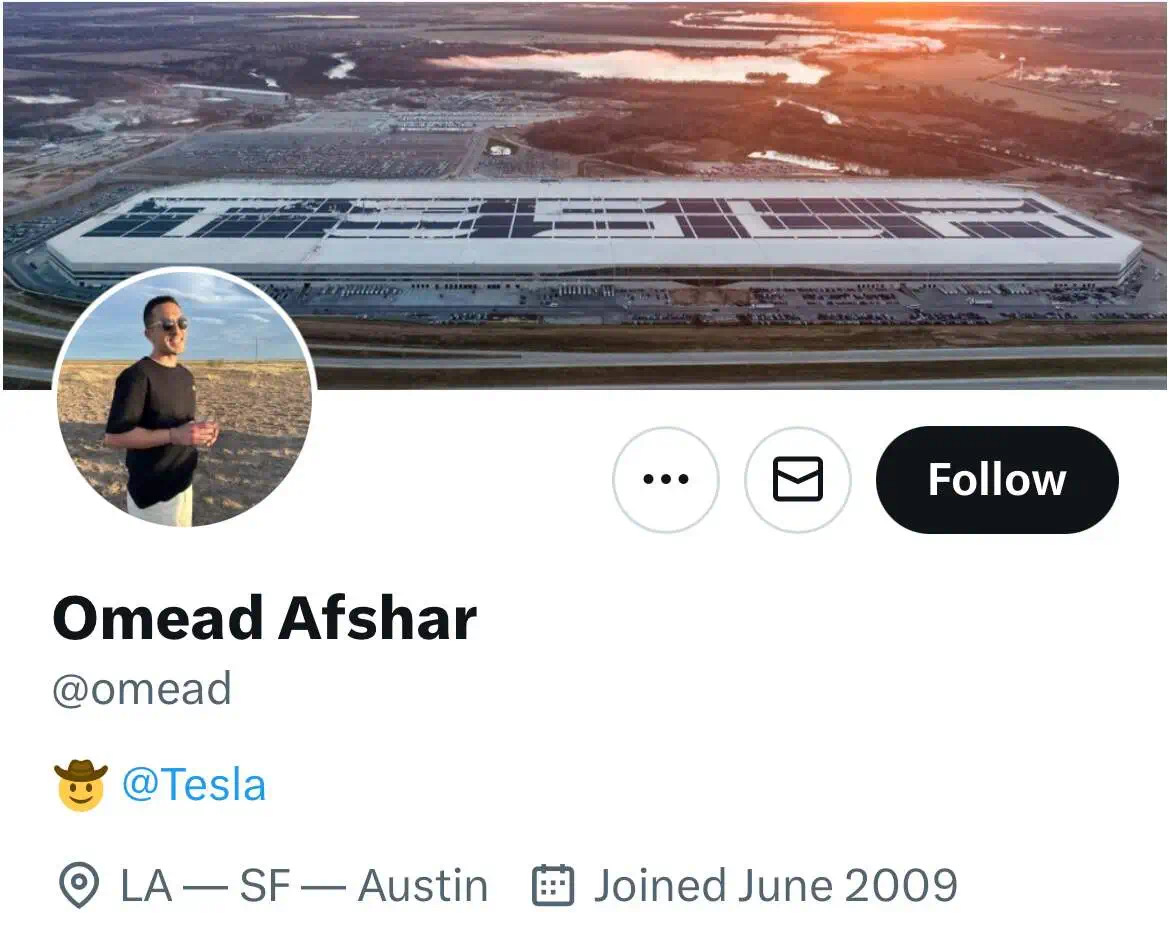The width and height of the screenshot is (1170, 952).
Task: Click the display name Omead Afshar
Action: [264, 619]
